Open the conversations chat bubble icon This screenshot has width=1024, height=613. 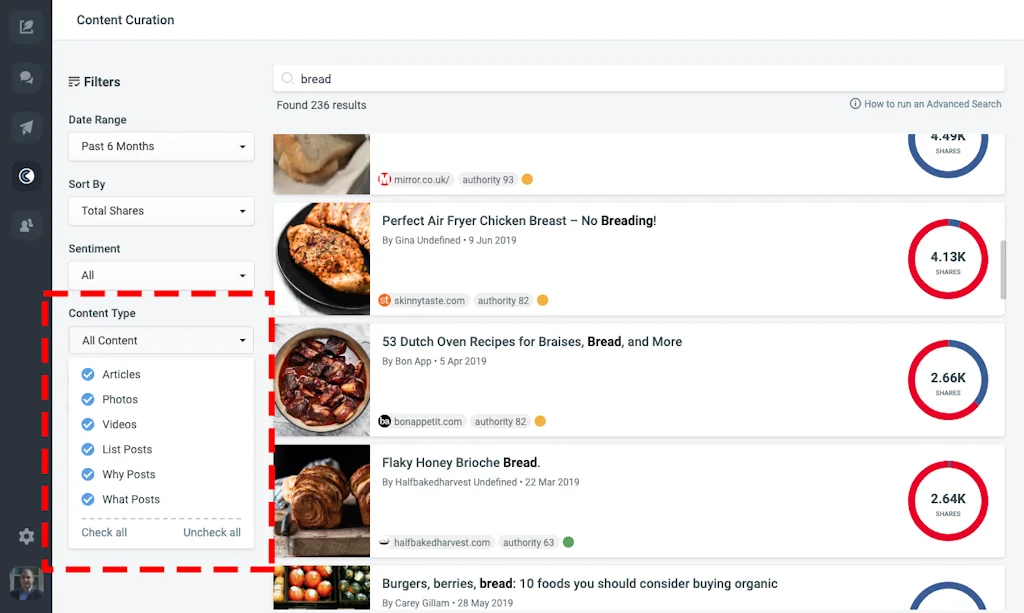click(x=26, y=77)
